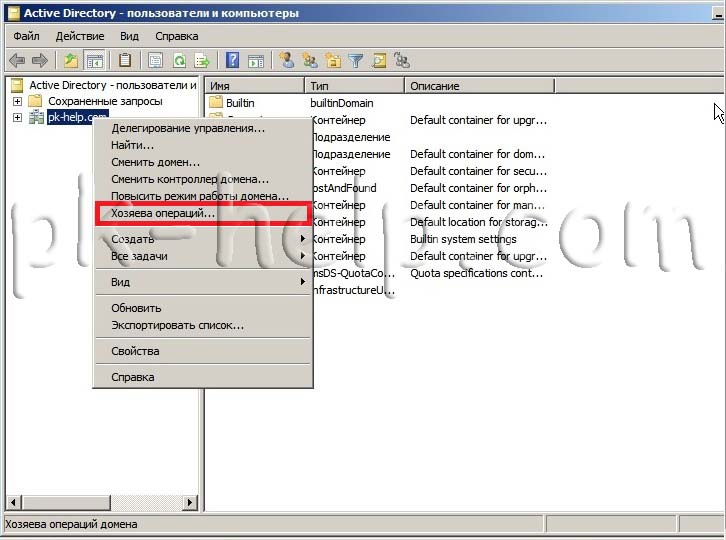Image resolution: width=726 pixels, height=540 pixels.
Task: Create a new user via toolbar icon
Action: 287,61
